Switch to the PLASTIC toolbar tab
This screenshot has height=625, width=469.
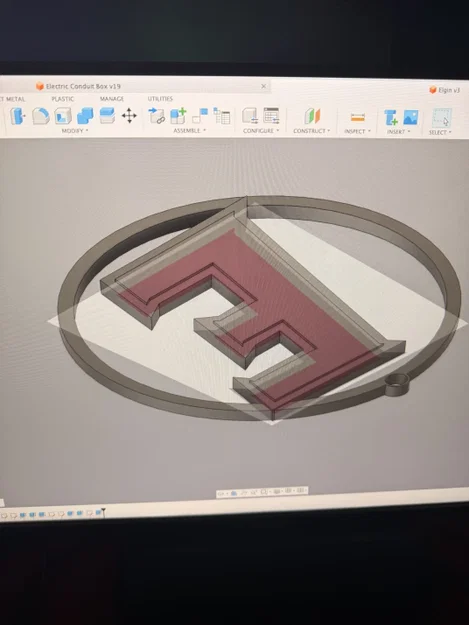tap(63, 99)
